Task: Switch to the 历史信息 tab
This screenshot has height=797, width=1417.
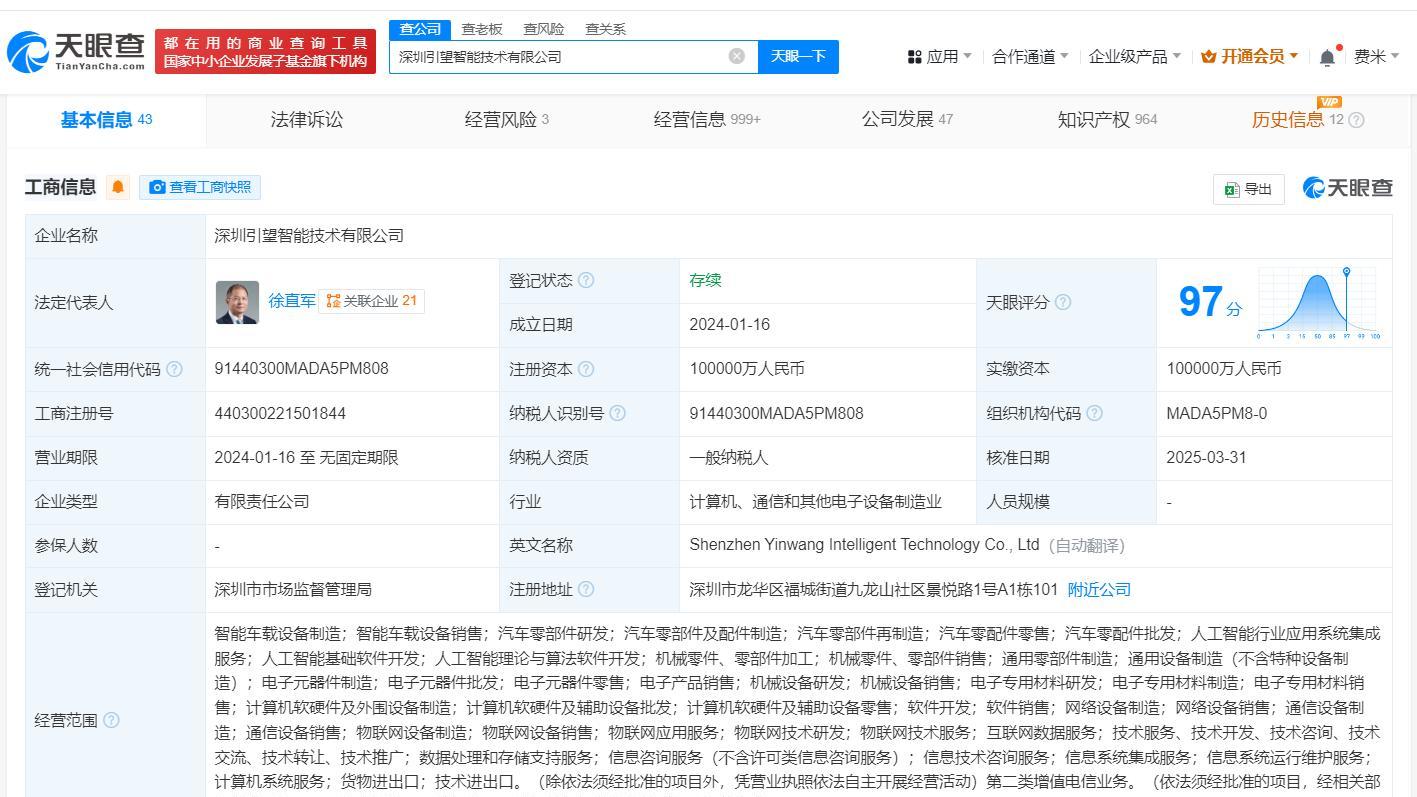Action: point(1298,120)
